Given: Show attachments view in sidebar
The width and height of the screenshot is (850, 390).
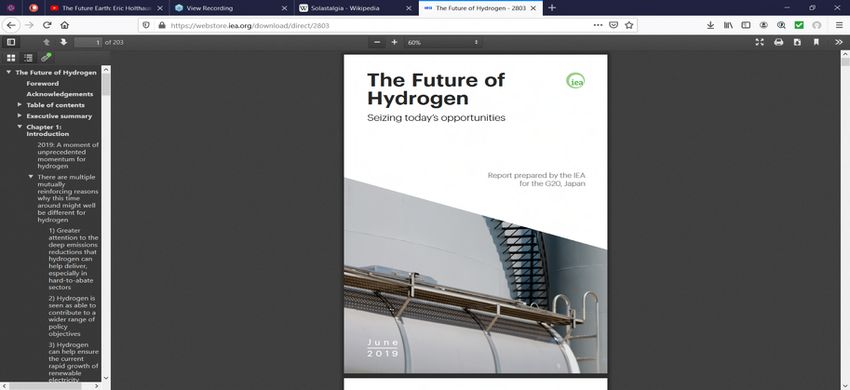Looking at the screenshot, I should [x=46, y=57].
